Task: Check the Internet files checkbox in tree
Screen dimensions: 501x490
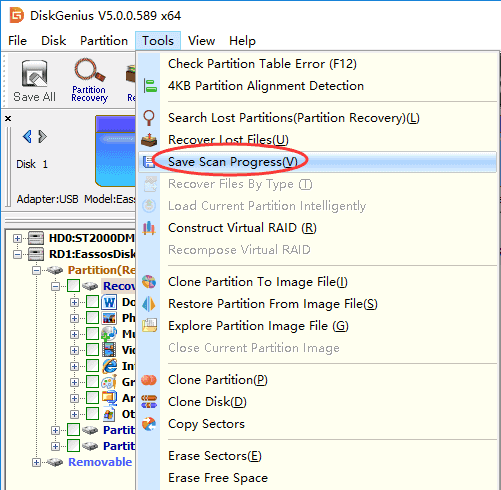Action: [92, 366]
